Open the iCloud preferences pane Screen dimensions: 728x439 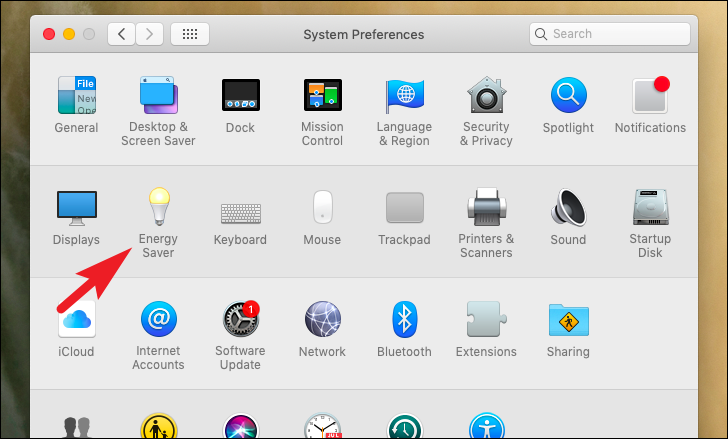77,319
